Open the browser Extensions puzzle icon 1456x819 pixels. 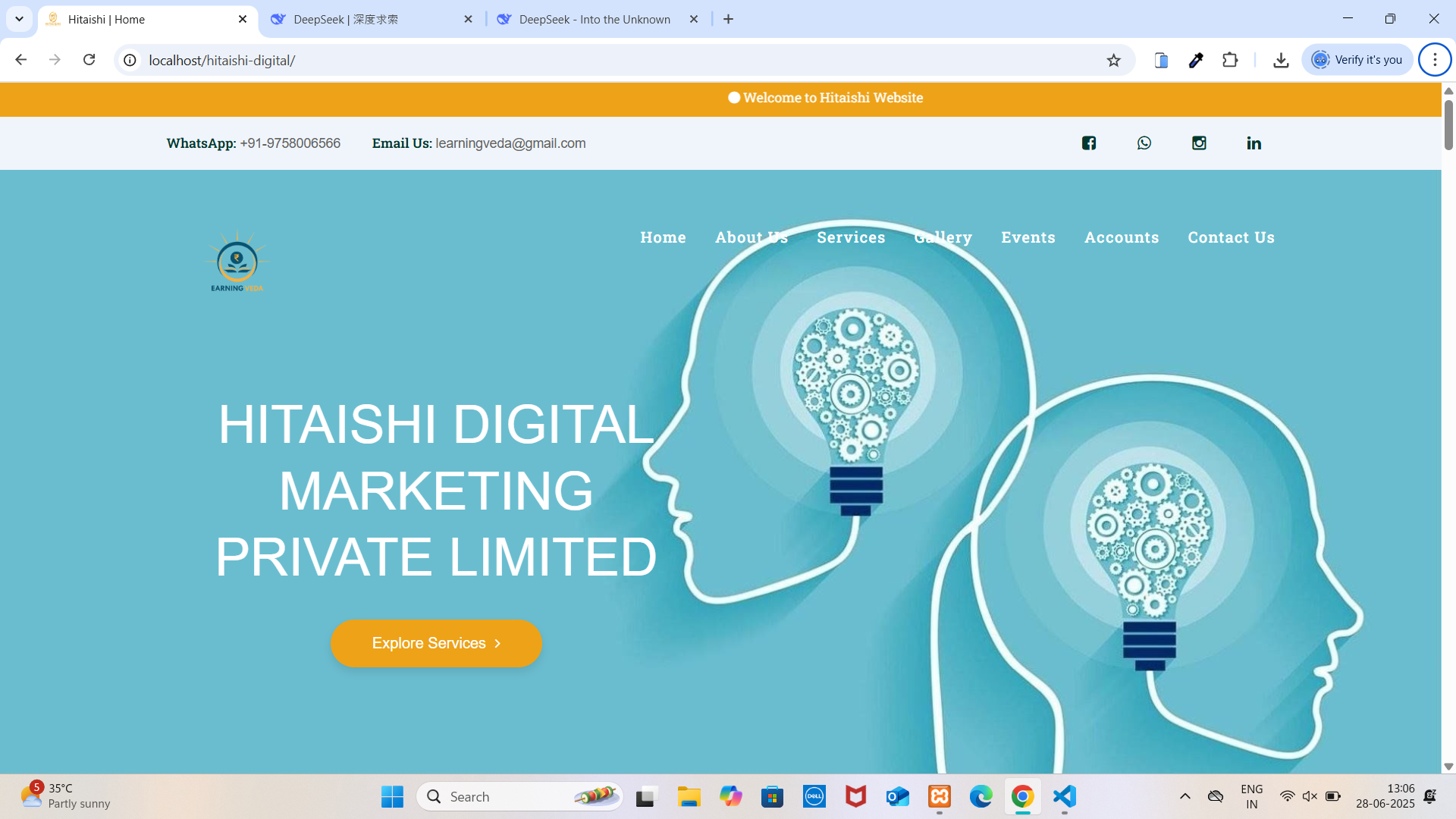point(1230,60)
